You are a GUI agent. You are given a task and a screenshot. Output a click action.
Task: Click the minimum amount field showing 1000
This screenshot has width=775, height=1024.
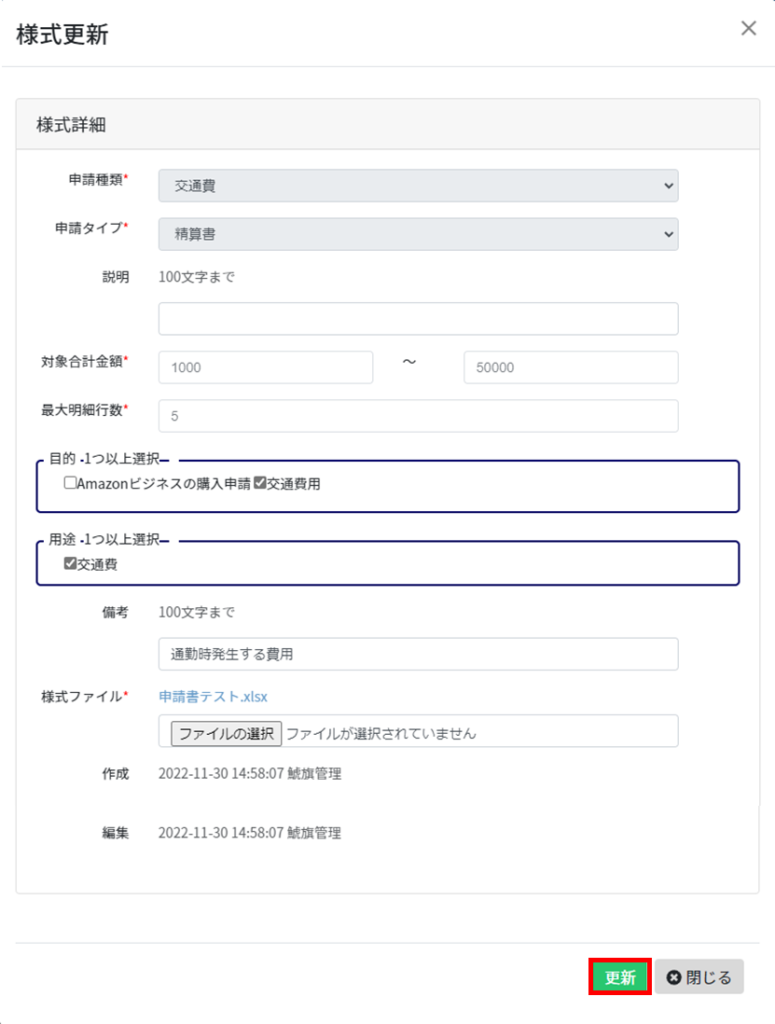click(266, 368)
